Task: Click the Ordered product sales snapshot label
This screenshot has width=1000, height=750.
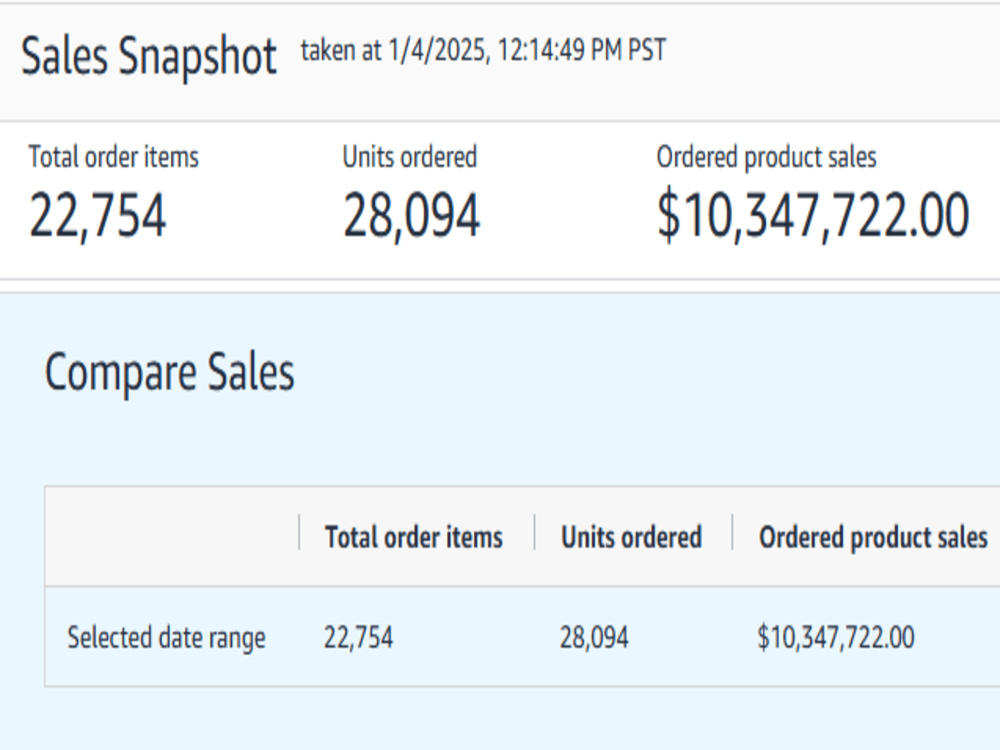Action: [767, 158]
